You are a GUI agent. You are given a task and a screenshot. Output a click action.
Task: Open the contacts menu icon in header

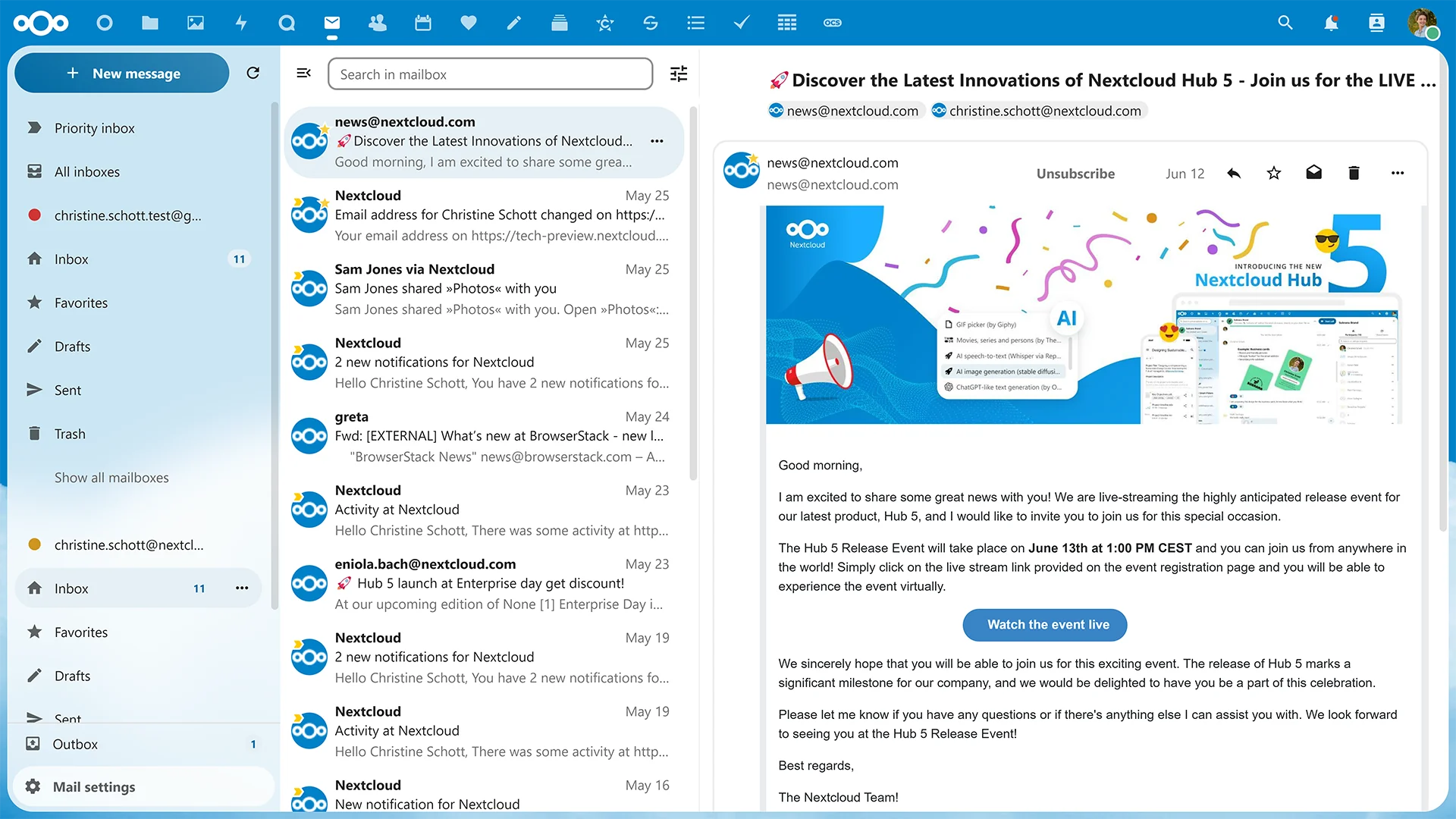[1376, 23]
